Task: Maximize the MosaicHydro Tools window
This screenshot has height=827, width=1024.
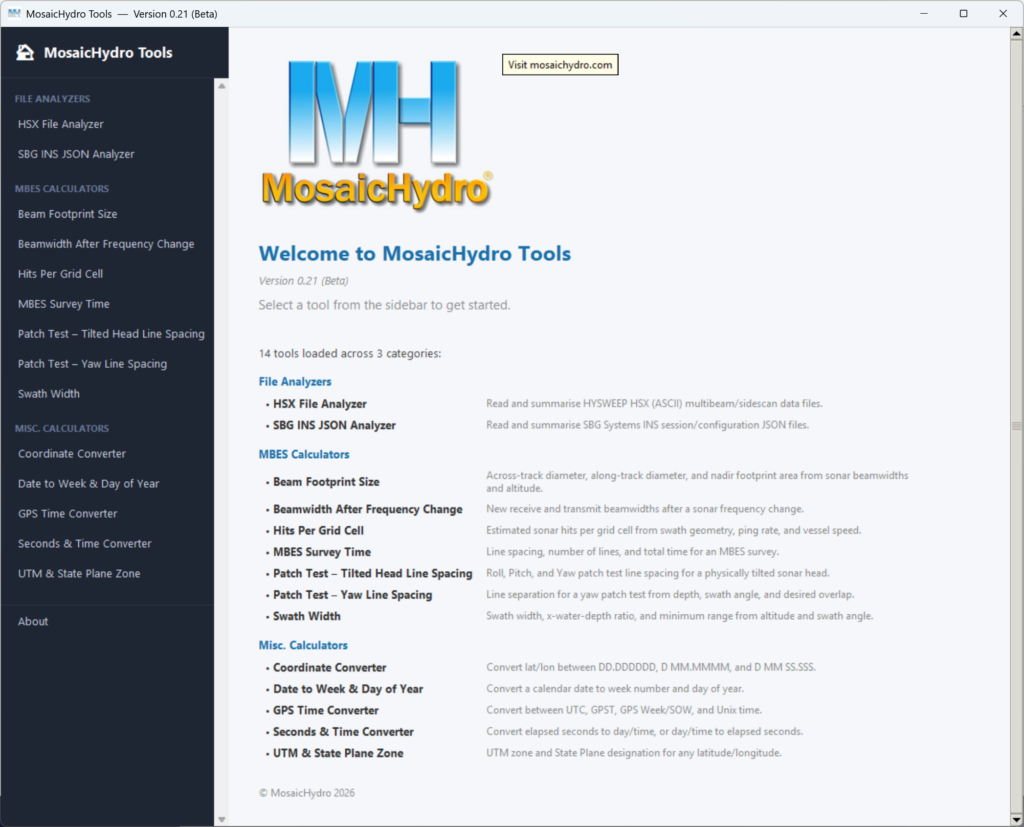Action: [x=963, y=14]
